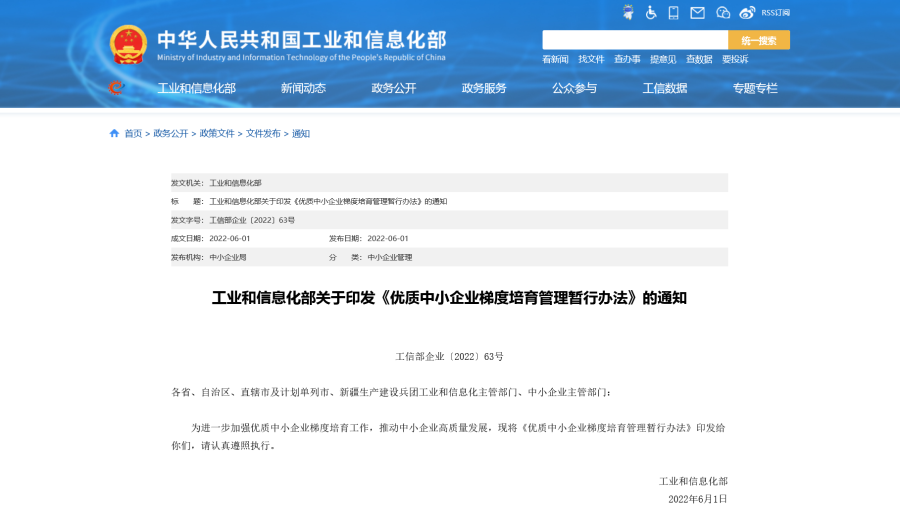
Task: Open the robot assistant icon
Action: [x=628, y=13]
